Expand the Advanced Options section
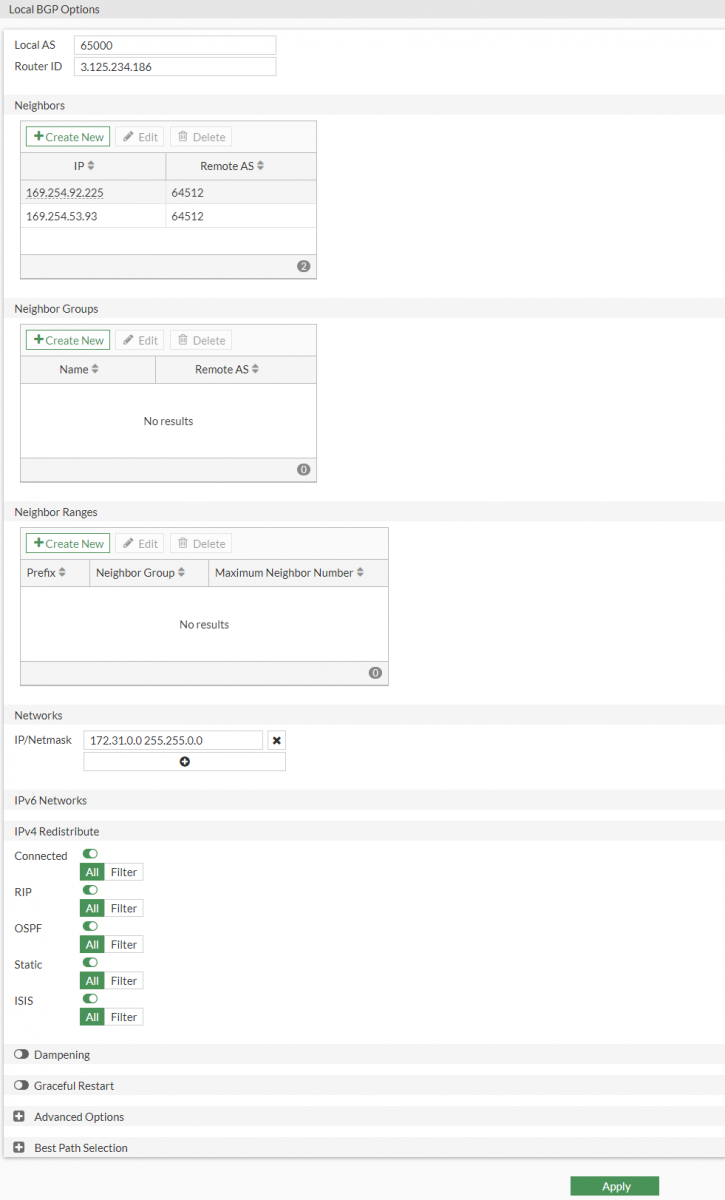This screenshot has height=1200, width=725. pos(19,1117)
